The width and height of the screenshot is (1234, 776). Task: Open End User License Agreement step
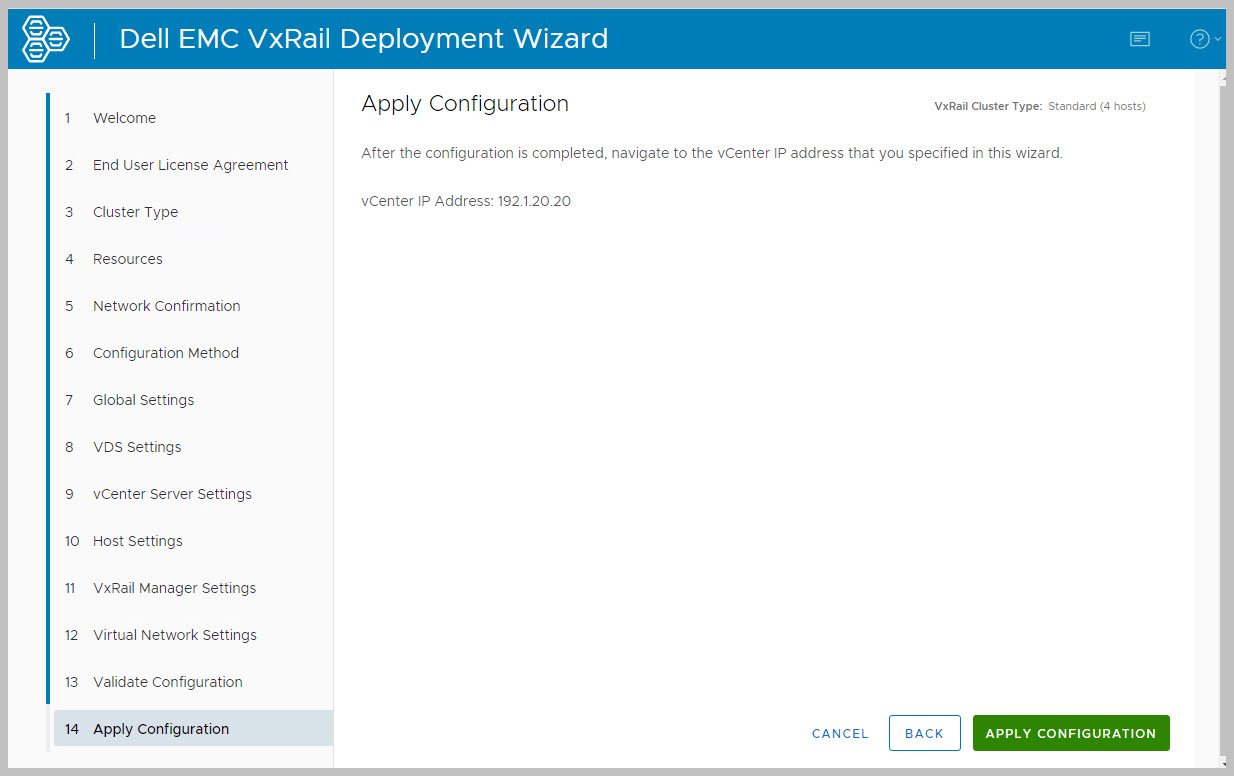pyautogui.click(x=190, y=165)
